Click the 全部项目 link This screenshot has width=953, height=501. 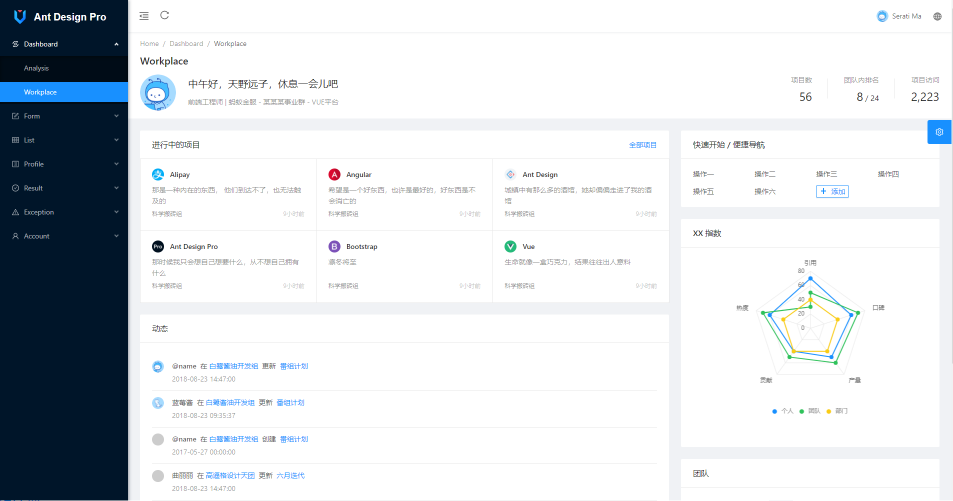(642, 145)
